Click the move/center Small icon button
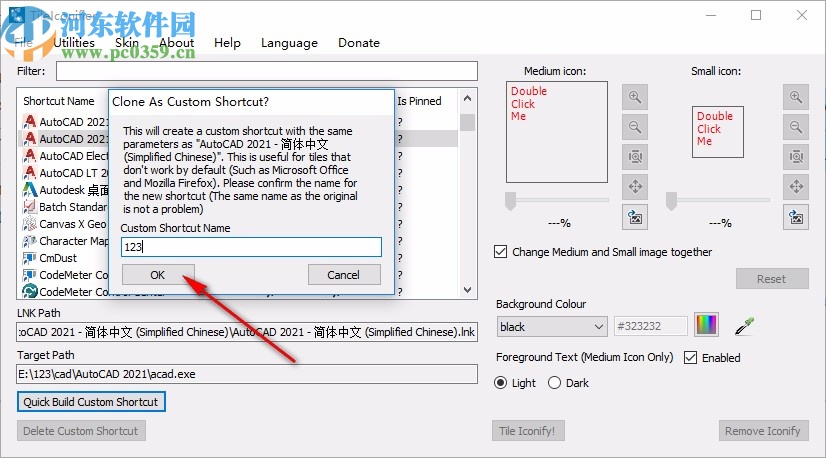The width and height of the screenshot is (826, 458). point(795,187)
